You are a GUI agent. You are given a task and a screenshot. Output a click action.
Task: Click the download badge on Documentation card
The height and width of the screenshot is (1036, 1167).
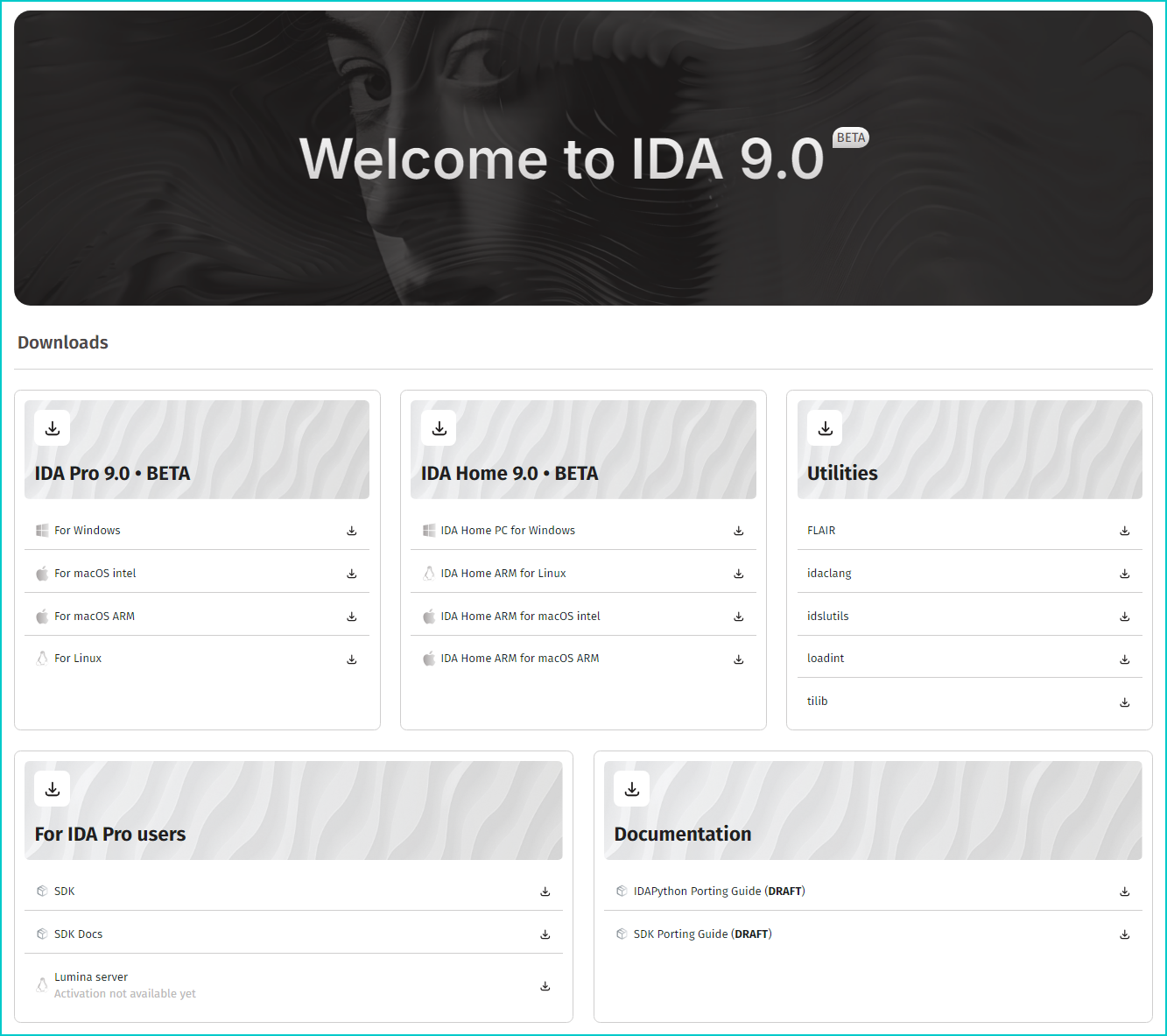pos(632,789)
